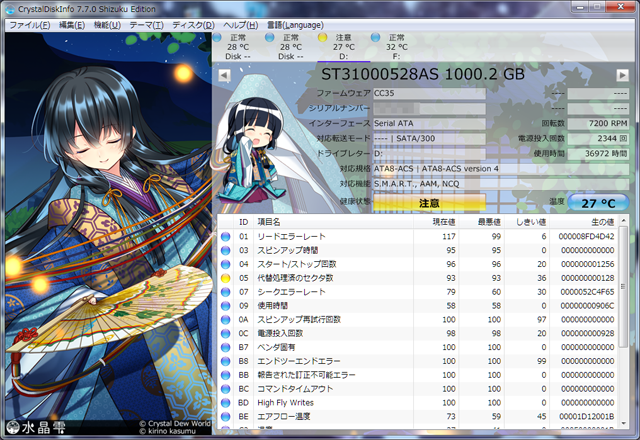Screen dimensions: 640x440
Task: Click the Serial ATA interface field
Action: (x=429, y=124)
